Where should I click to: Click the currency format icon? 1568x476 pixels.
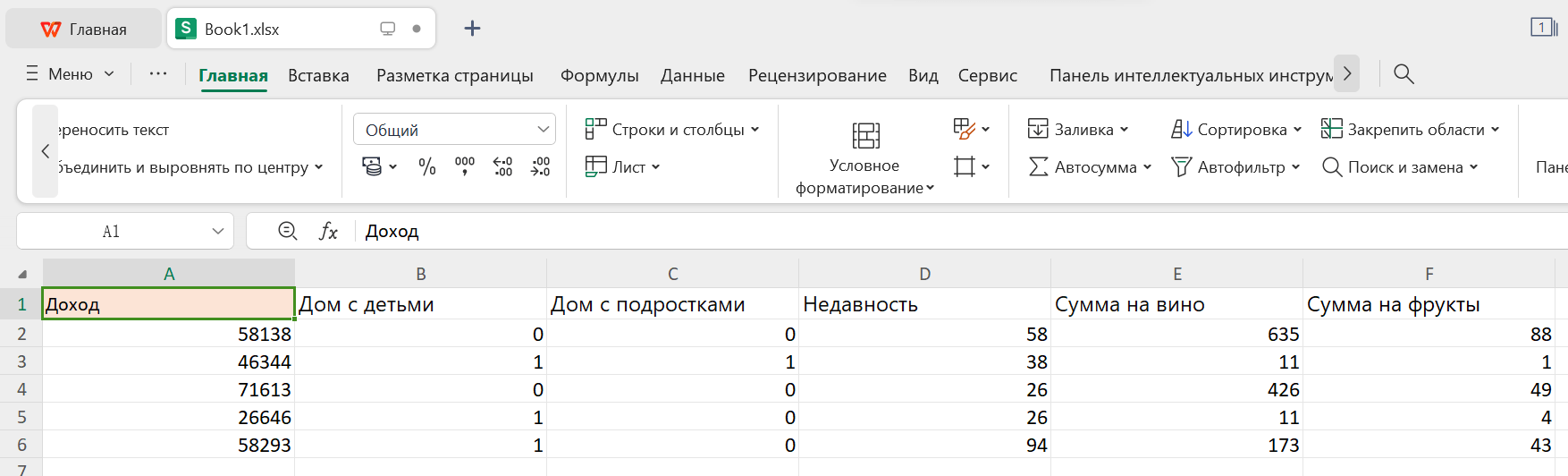(x=372, y=166)
